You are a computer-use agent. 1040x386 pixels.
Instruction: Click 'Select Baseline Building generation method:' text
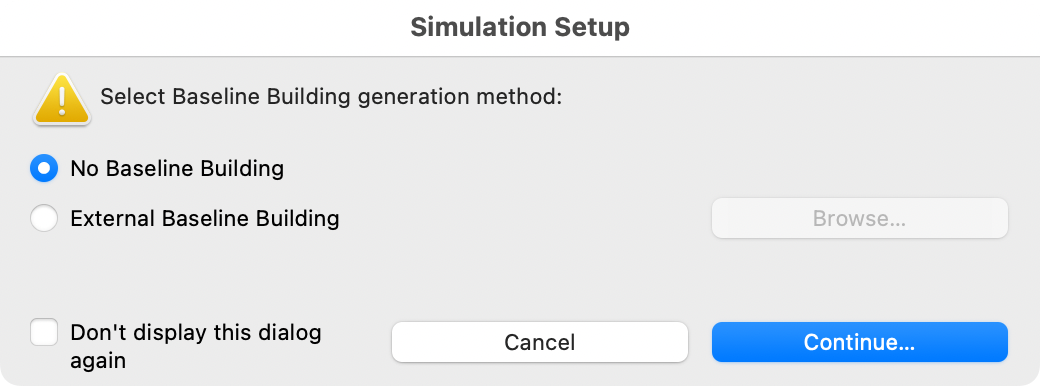331,97
